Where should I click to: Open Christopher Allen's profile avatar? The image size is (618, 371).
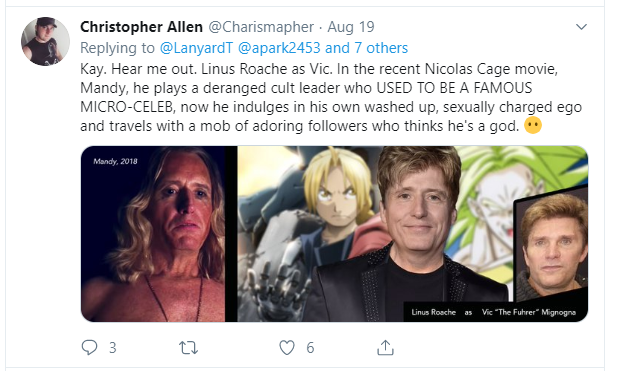coord(45,41)
